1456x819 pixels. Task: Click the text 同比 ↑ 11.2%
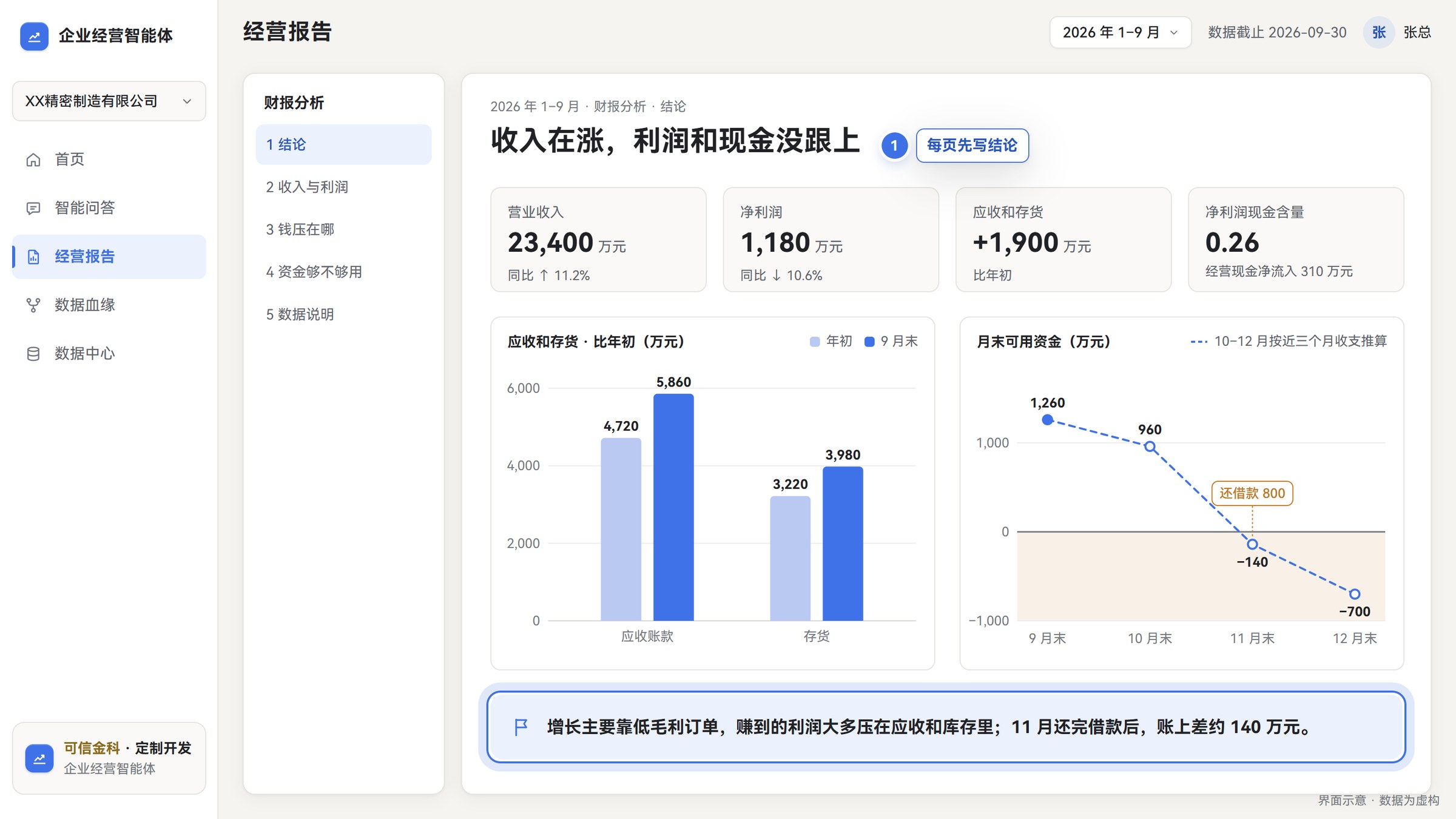[x=548, y=275]
